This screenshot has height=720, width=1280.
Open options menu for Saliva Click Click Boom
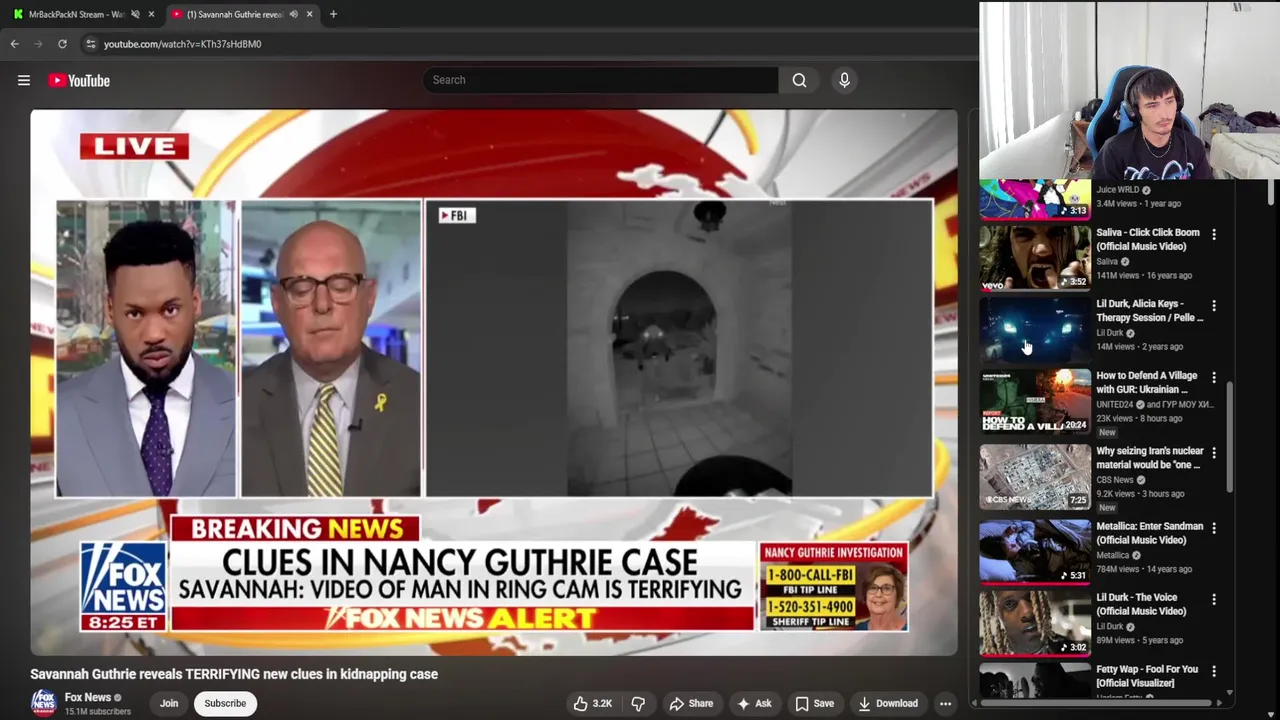coord(1214,234)
